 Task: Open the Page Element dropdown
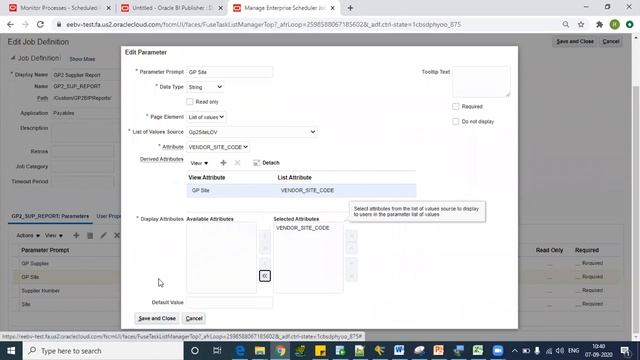click(206, 117)
